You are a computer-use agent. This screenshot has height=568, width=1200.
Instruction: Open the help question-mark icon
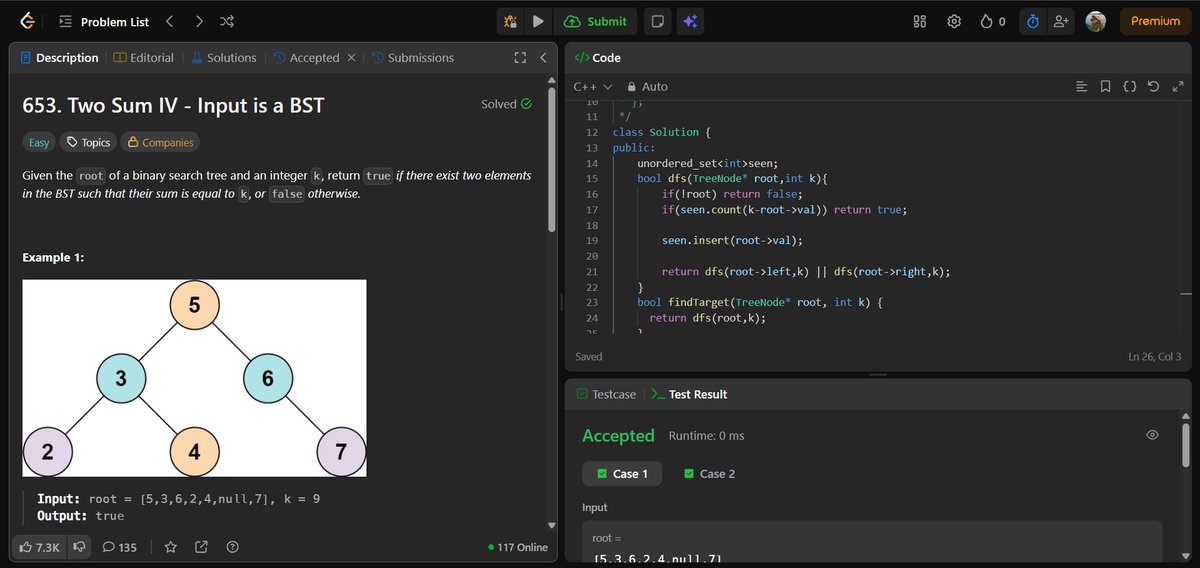[233, 547]
